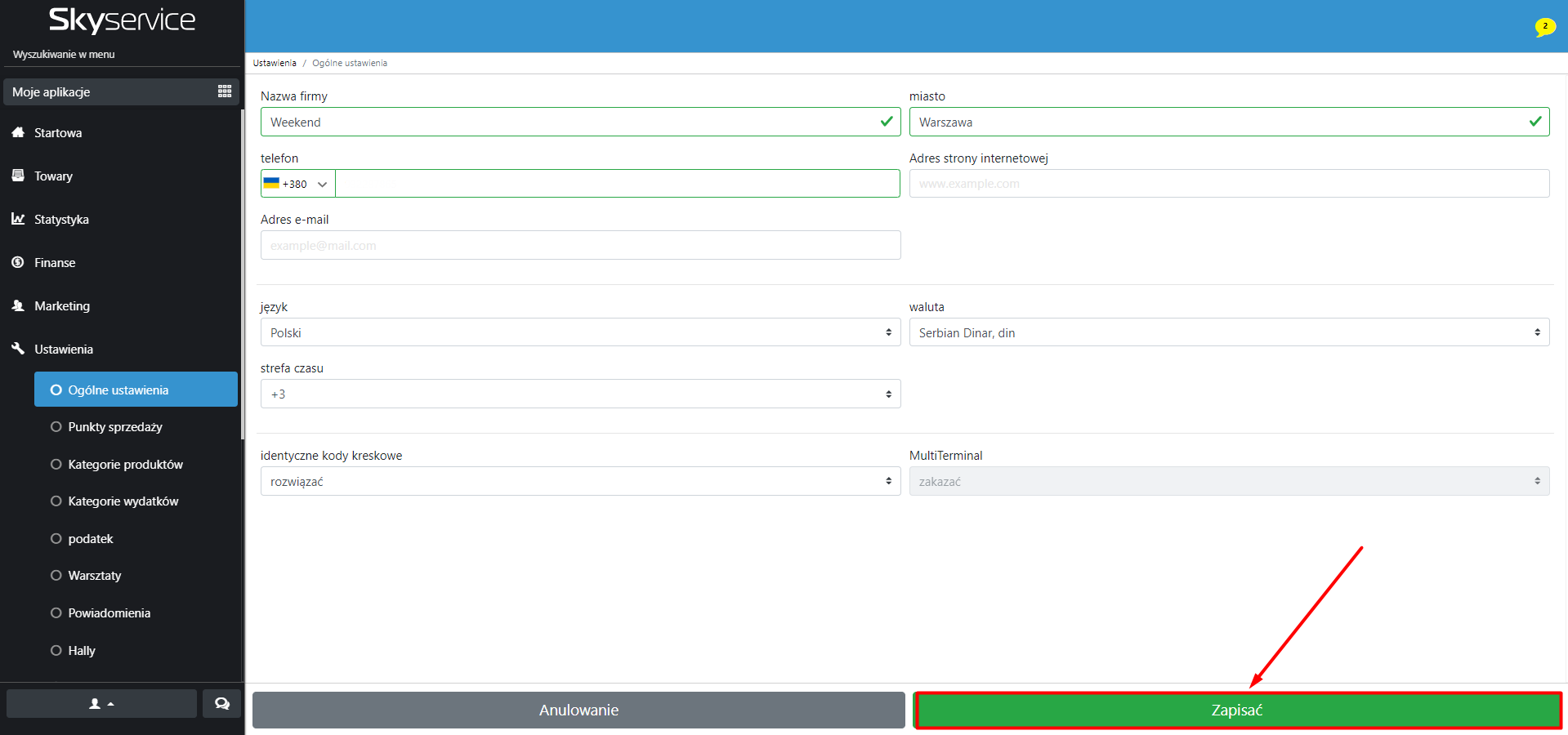Screen dimensions: 1568x735
Task: Click the Adres e-mail input field
Action: point(580,245)
